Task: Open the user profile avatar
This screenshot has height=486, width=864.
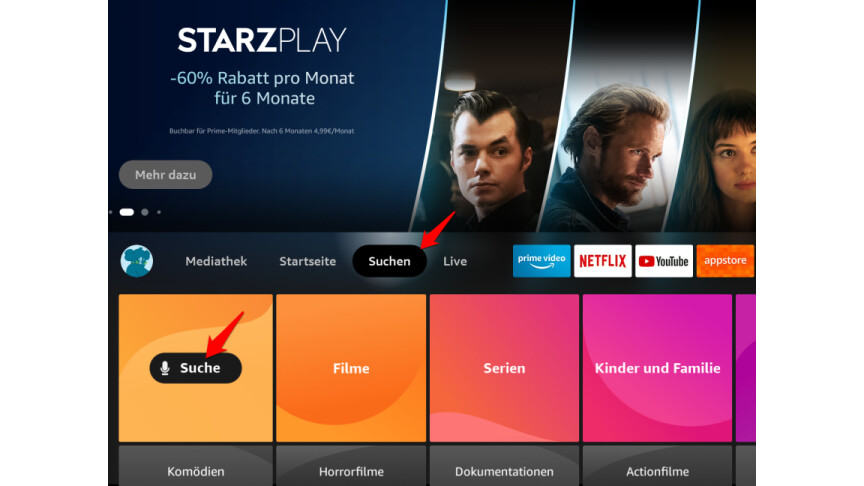Action: (x=137, y=261)
